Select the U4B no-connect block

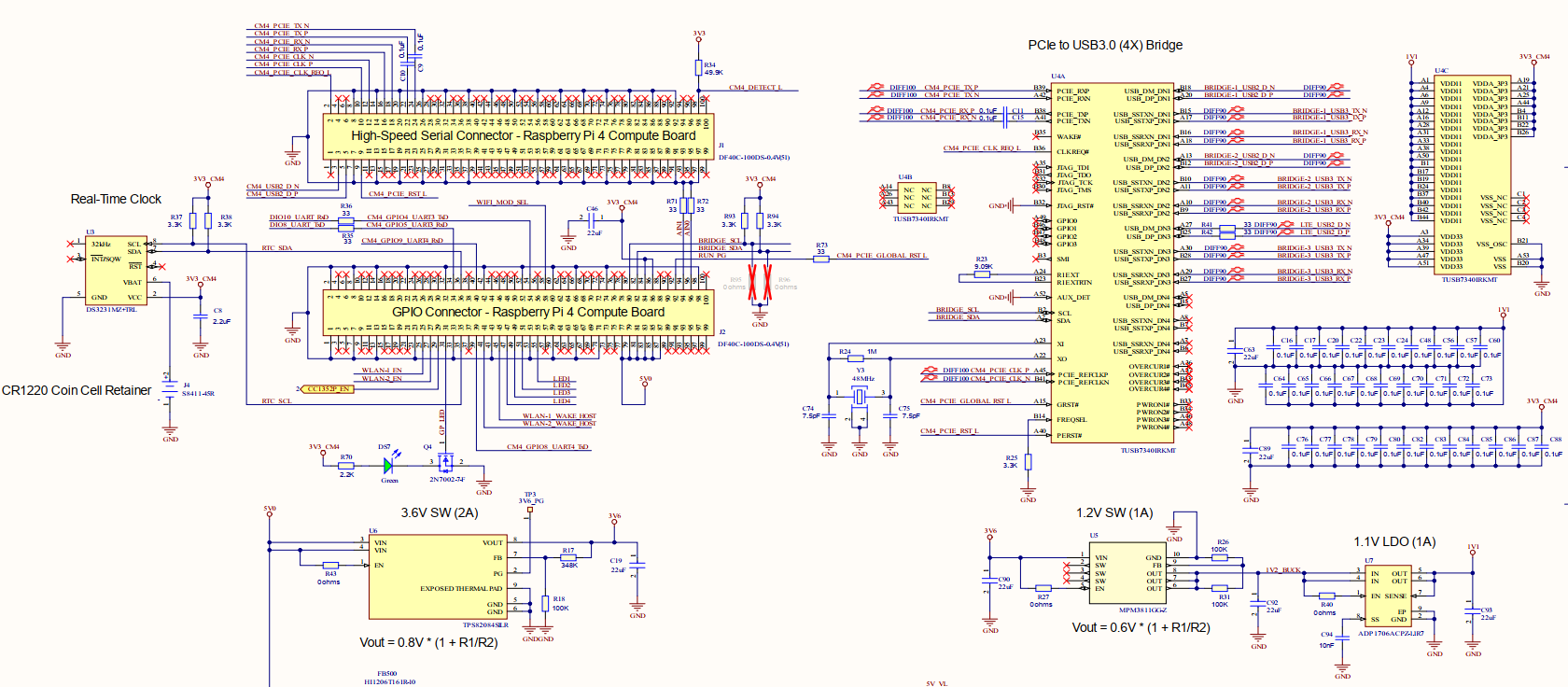(917, 199)
